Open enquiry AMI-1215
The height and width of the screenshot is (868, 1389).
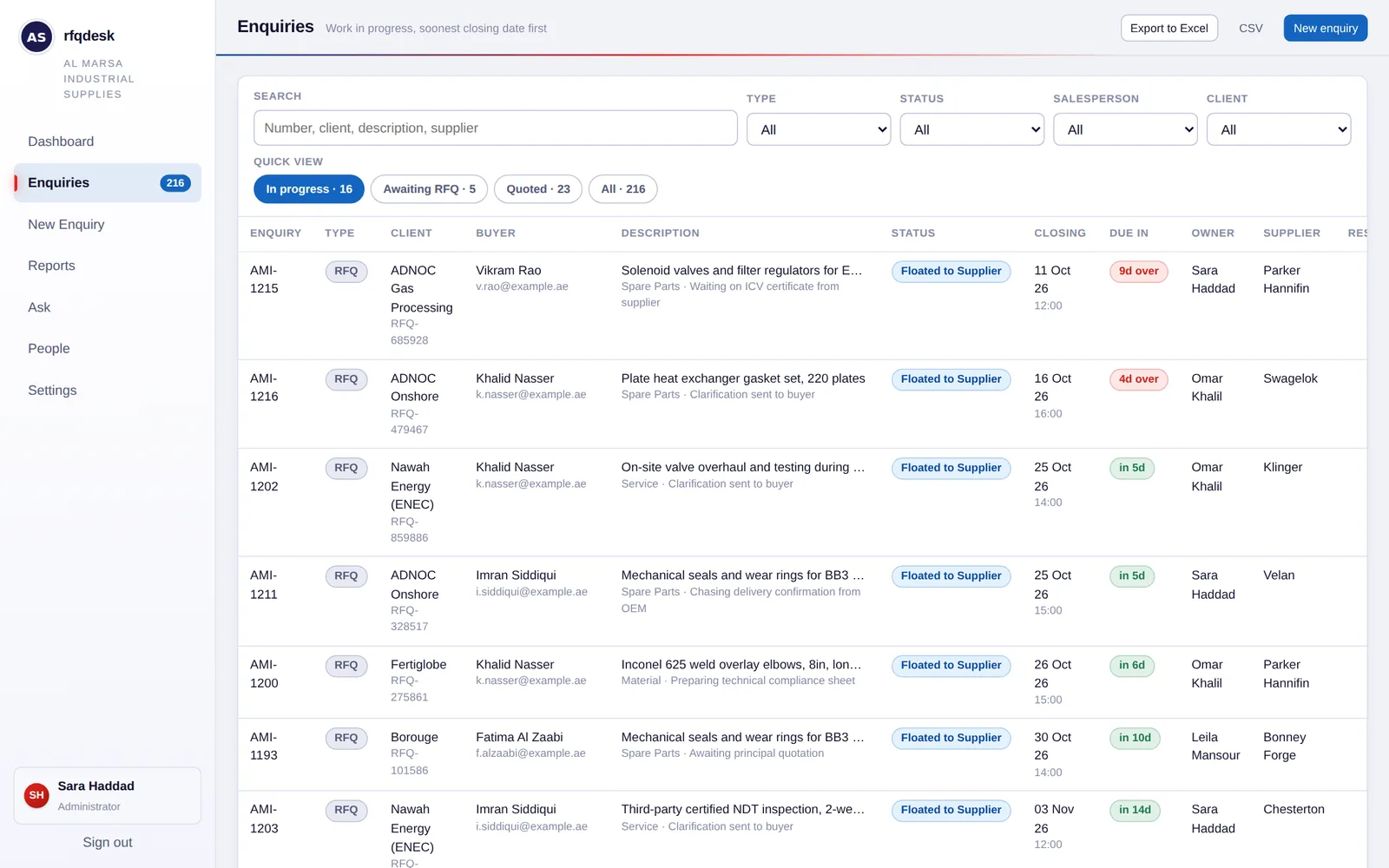pos(264,279)
